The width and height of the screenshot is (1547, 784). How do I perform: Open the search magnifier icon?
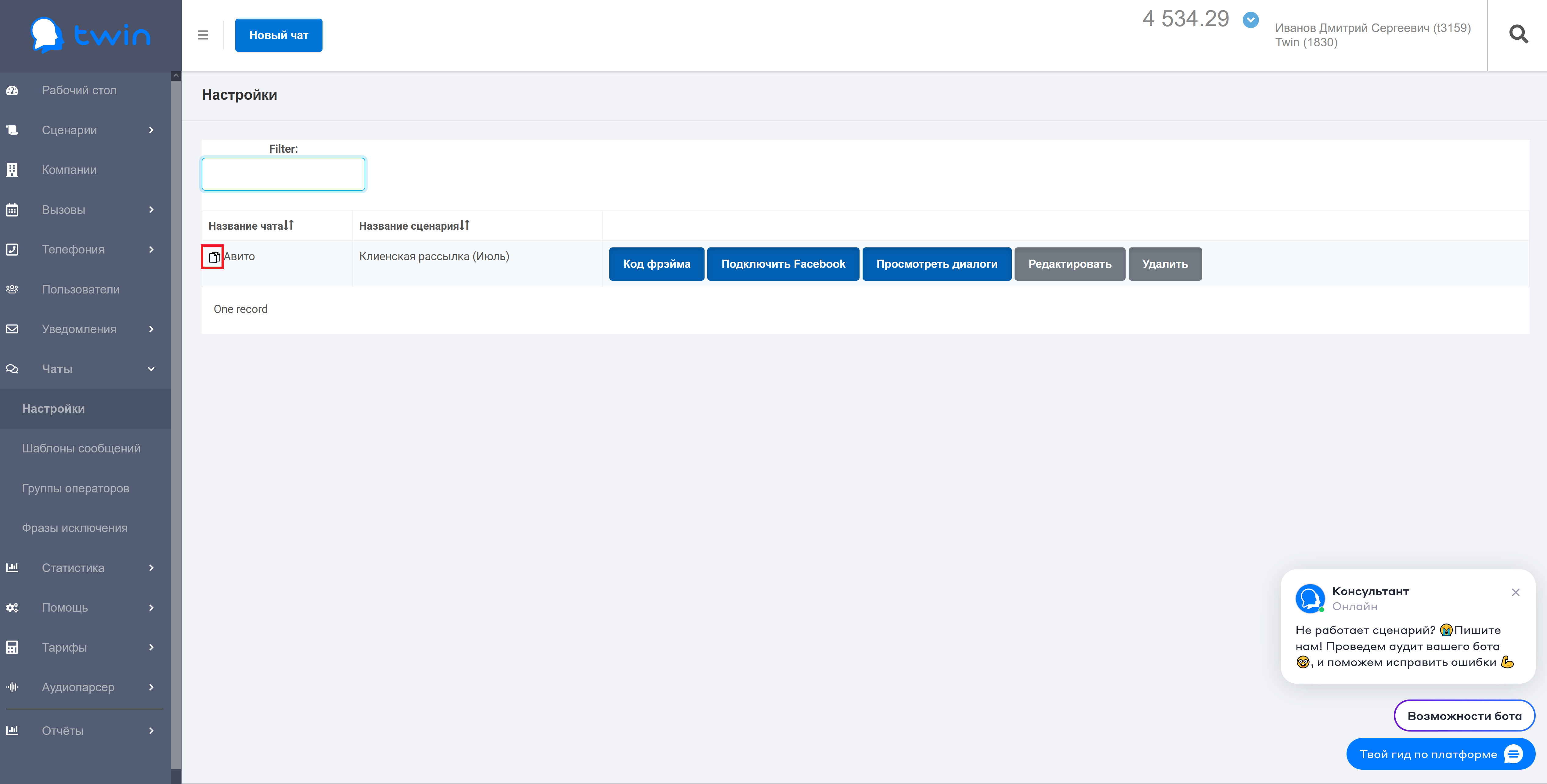point(1518,34)
